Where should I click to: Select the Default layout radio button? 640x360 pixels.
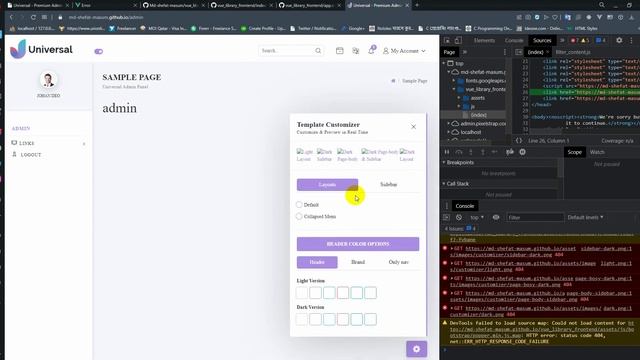299,204
